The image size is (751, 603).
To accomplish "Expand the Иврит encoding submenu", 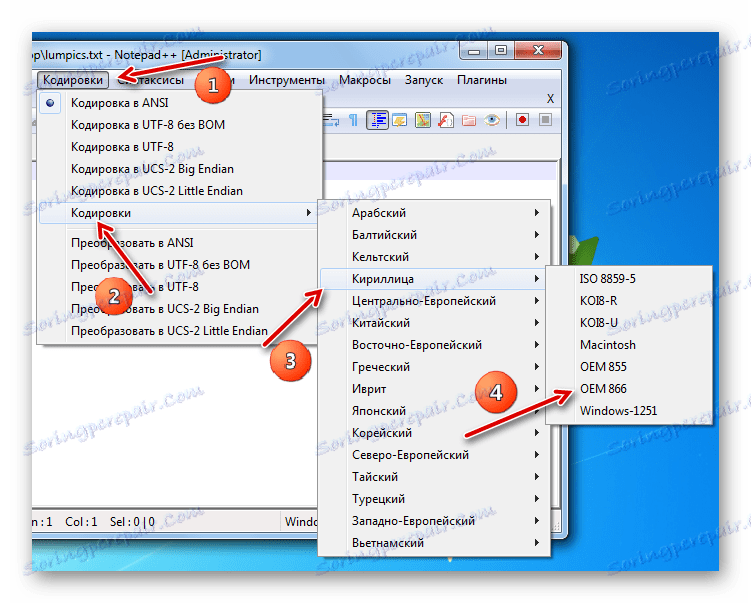I will [x=434, y=389].
